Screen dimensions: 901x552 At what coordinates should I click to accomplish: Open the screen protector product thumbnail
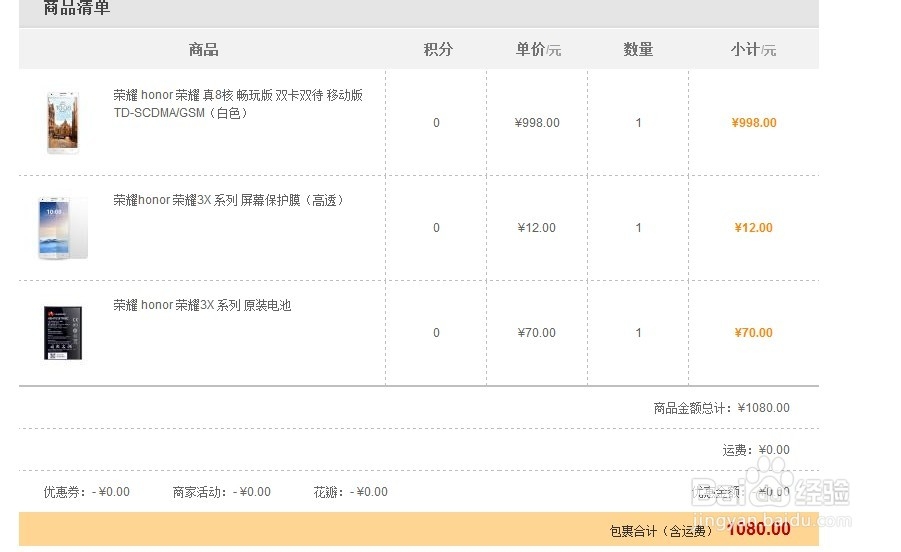63,227
